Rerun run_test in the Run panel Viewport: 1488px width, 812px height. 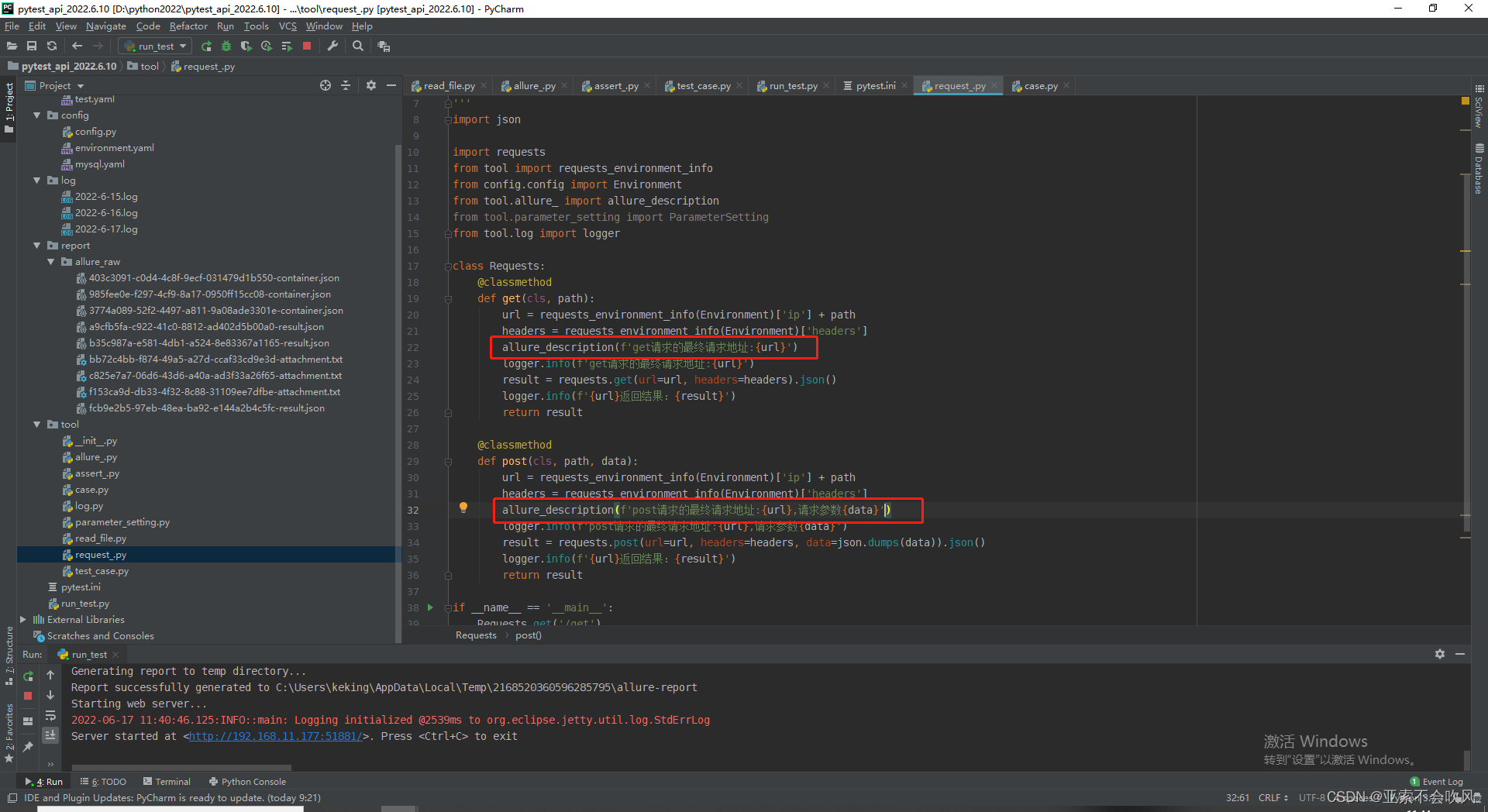28,676
